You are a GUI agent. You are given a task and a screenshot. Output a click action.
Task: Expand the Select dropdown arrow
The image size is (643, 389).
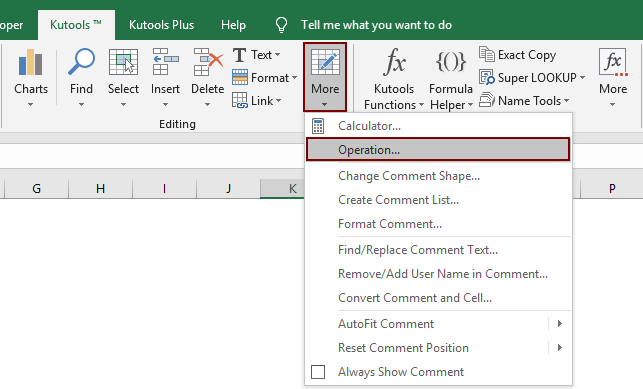(x=123, y=105)
